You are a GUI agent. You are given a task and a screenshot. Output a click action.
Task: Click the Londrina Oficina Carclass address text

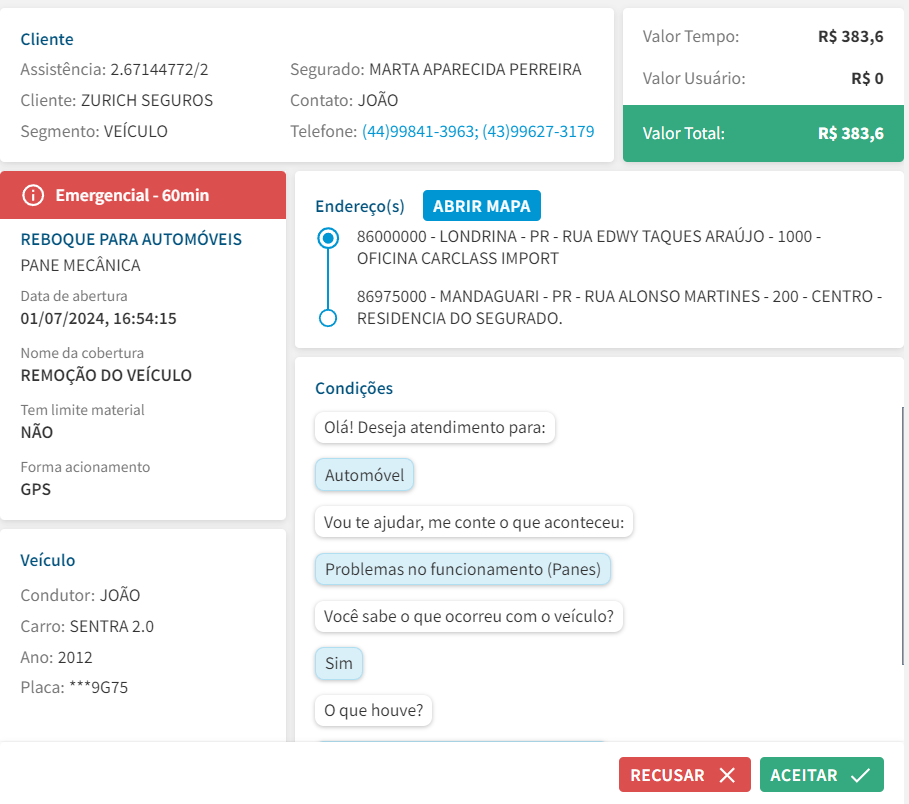click(x=588, y=248)
